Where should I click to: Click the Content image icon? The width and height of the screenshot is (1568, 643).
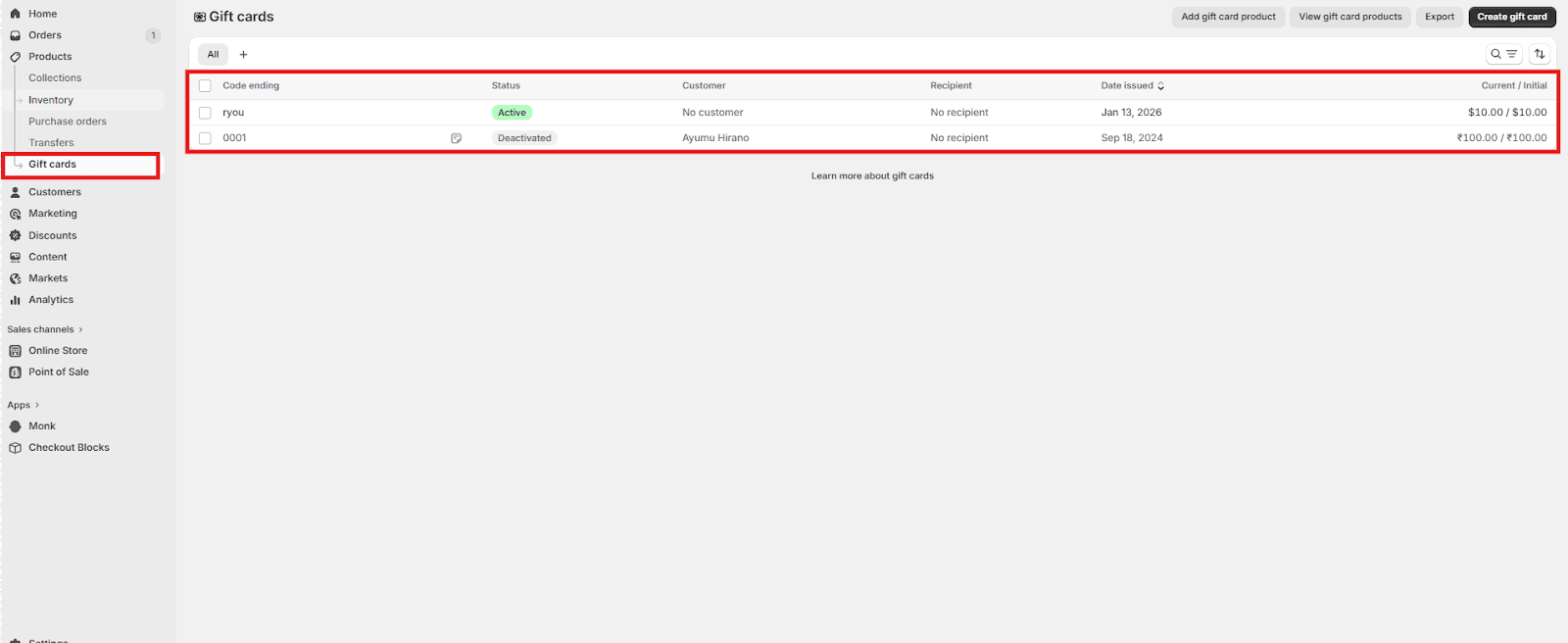tap(15, 257)
